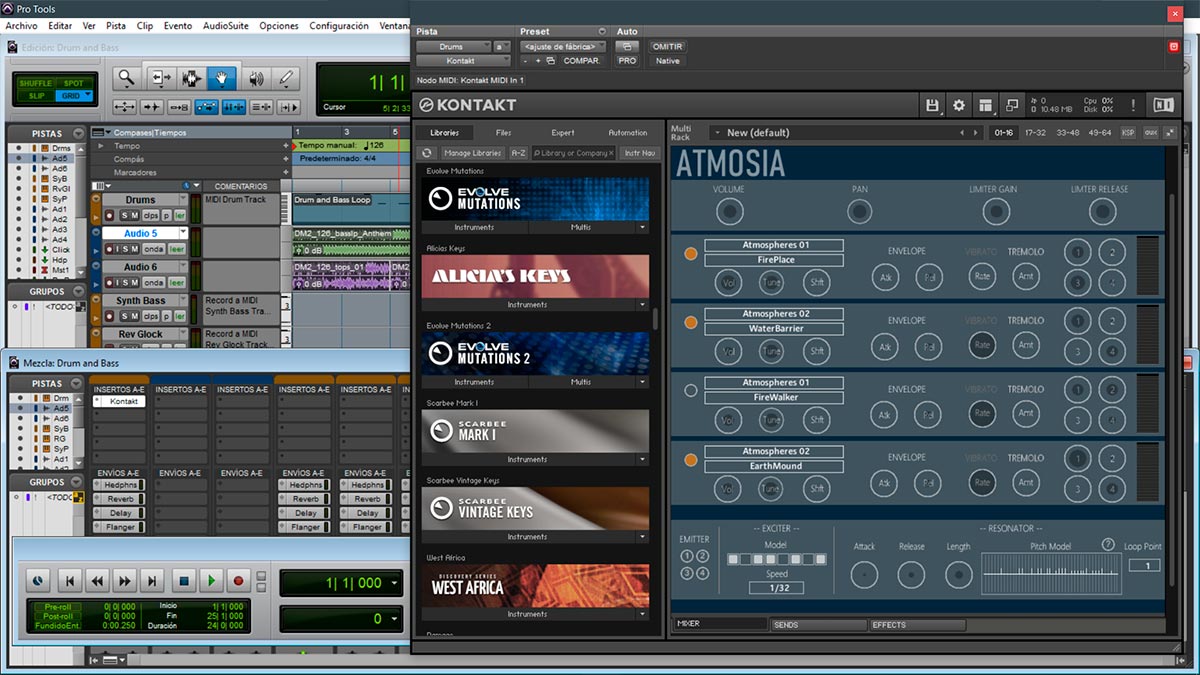Toggle Kontakt minimized view icon

click(x=1012, y=105)
